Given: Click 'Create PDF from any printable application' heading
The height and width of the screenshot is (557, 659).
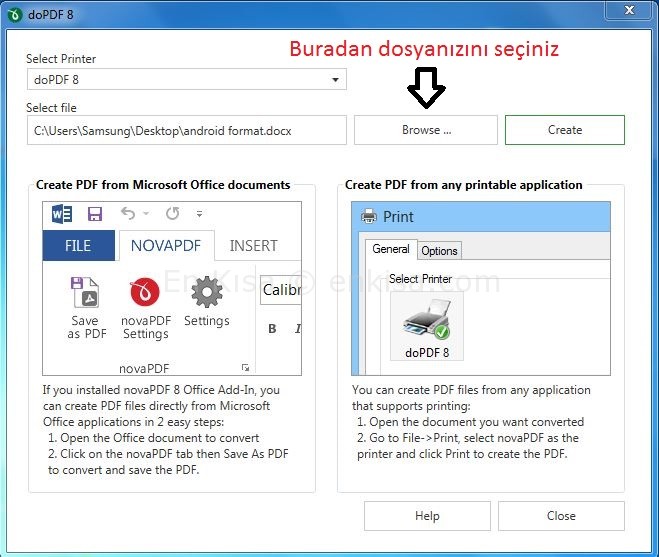Looking at the screenshot, I should (464, 185).
